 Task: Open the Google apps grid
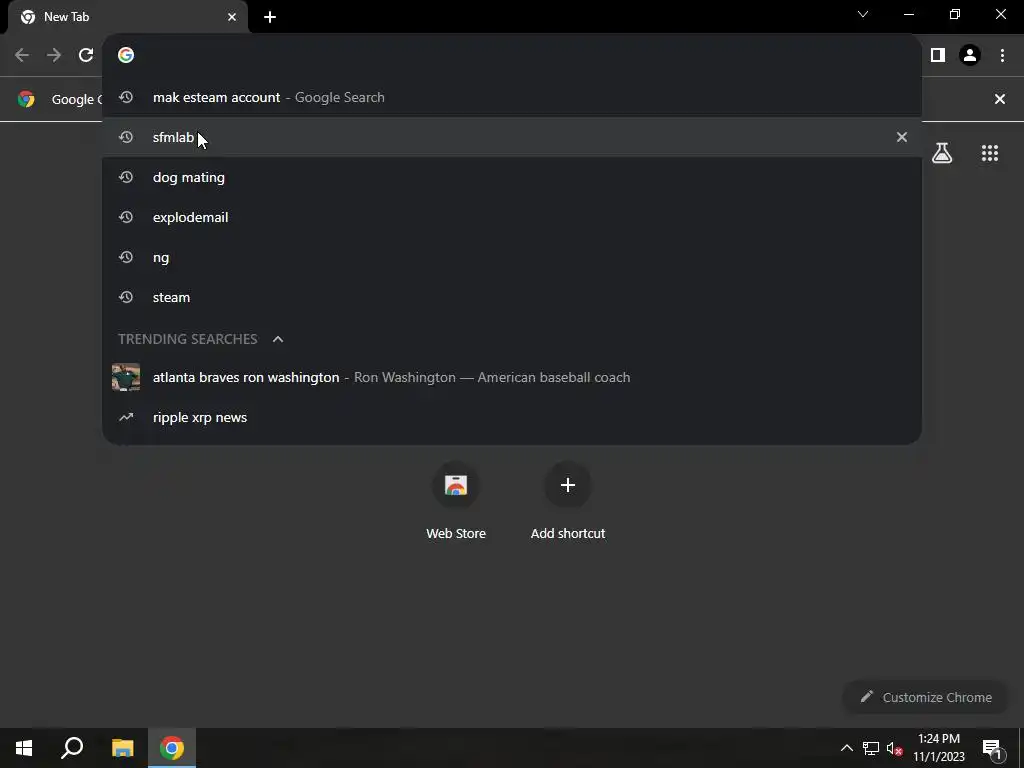click(990, 153)
